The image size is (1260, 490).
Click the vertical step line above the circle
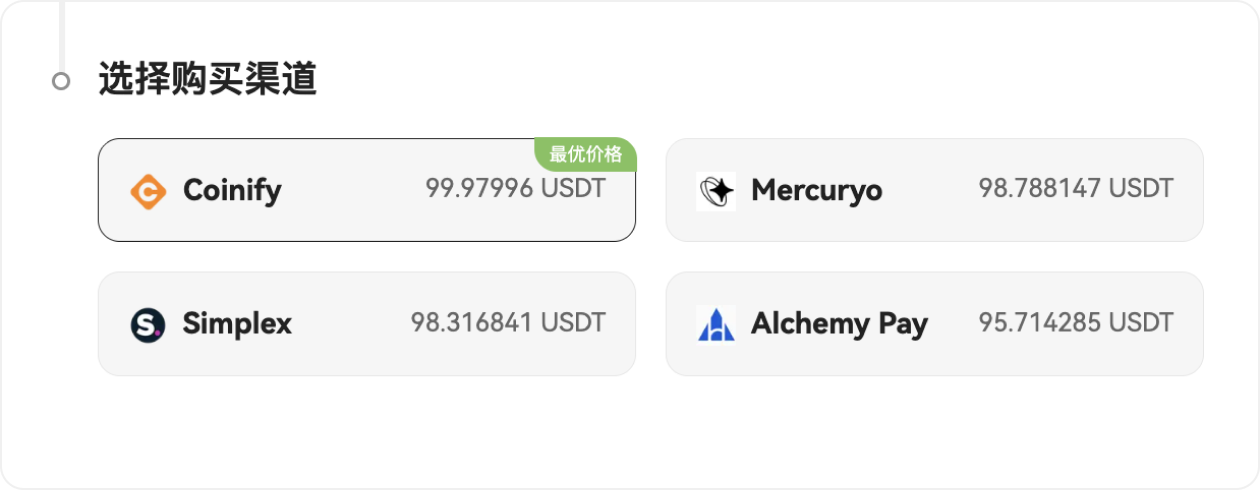pos(62,30)
